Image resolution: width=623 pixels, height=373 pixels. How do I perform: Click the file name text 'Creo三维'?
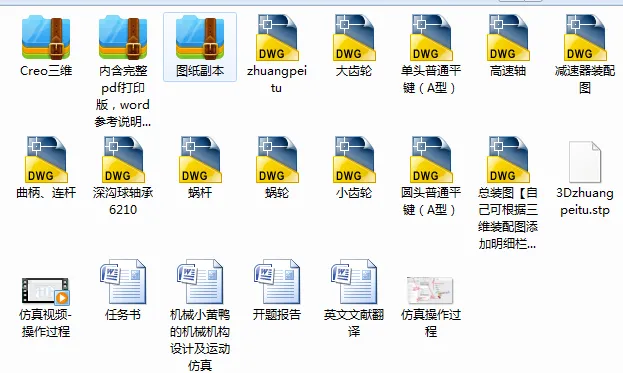tap(46, 71)
